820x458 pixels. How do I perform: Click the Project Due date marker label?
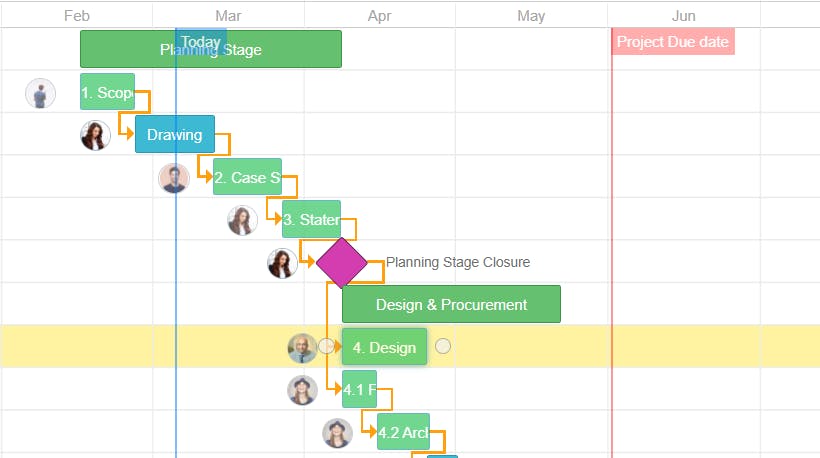tap(672, 42)
